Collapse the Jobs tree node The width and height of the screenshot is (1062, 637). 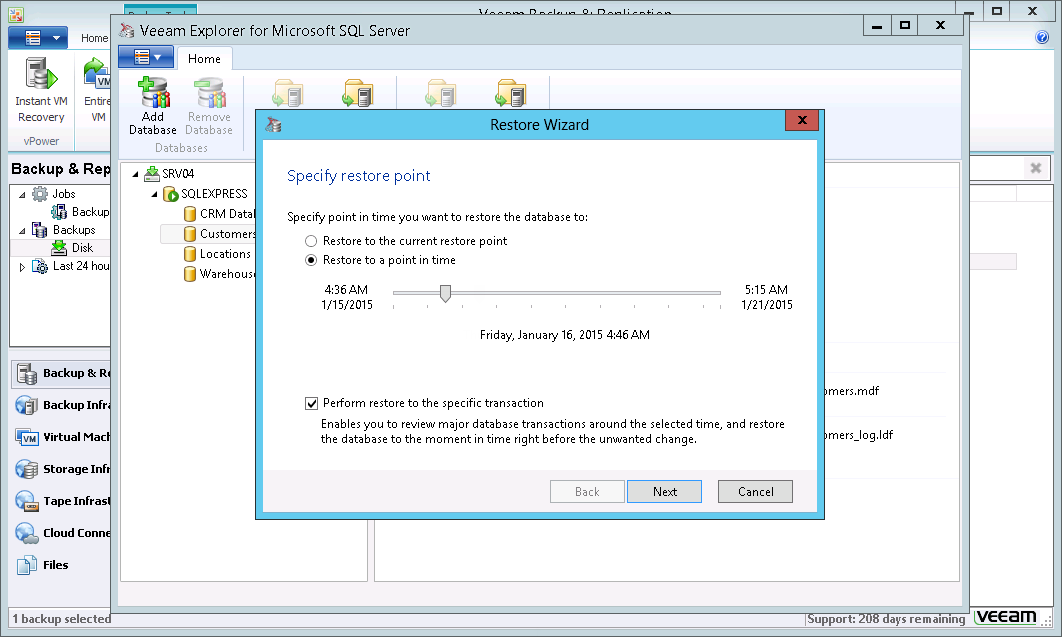coord(22,194)
